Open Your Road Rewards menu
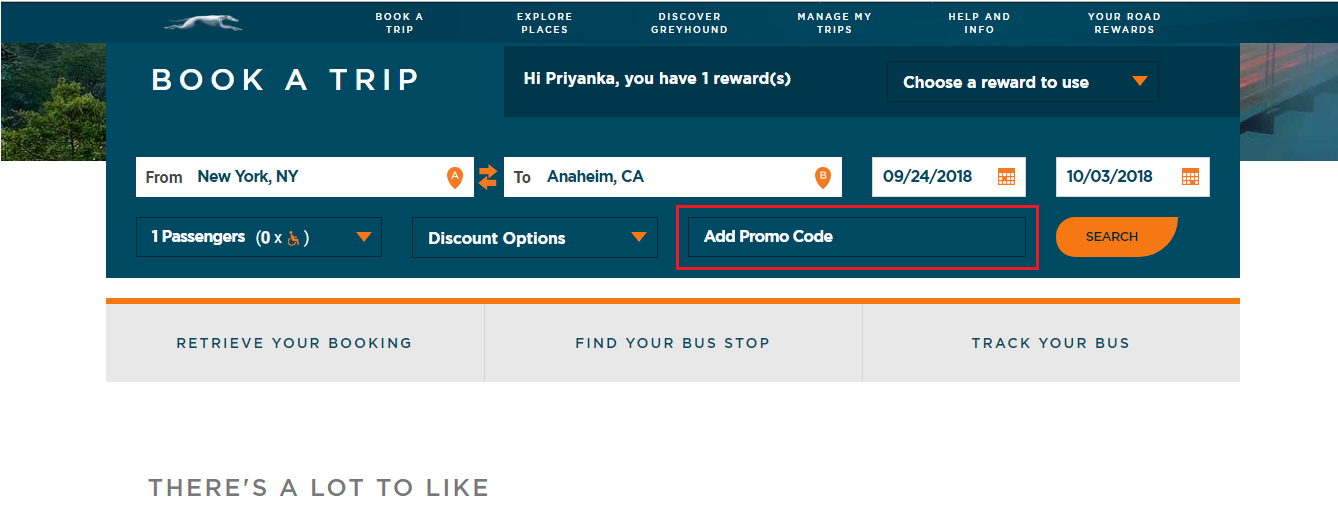This screenshot has height=513, width=1338. pos(1124,23)
